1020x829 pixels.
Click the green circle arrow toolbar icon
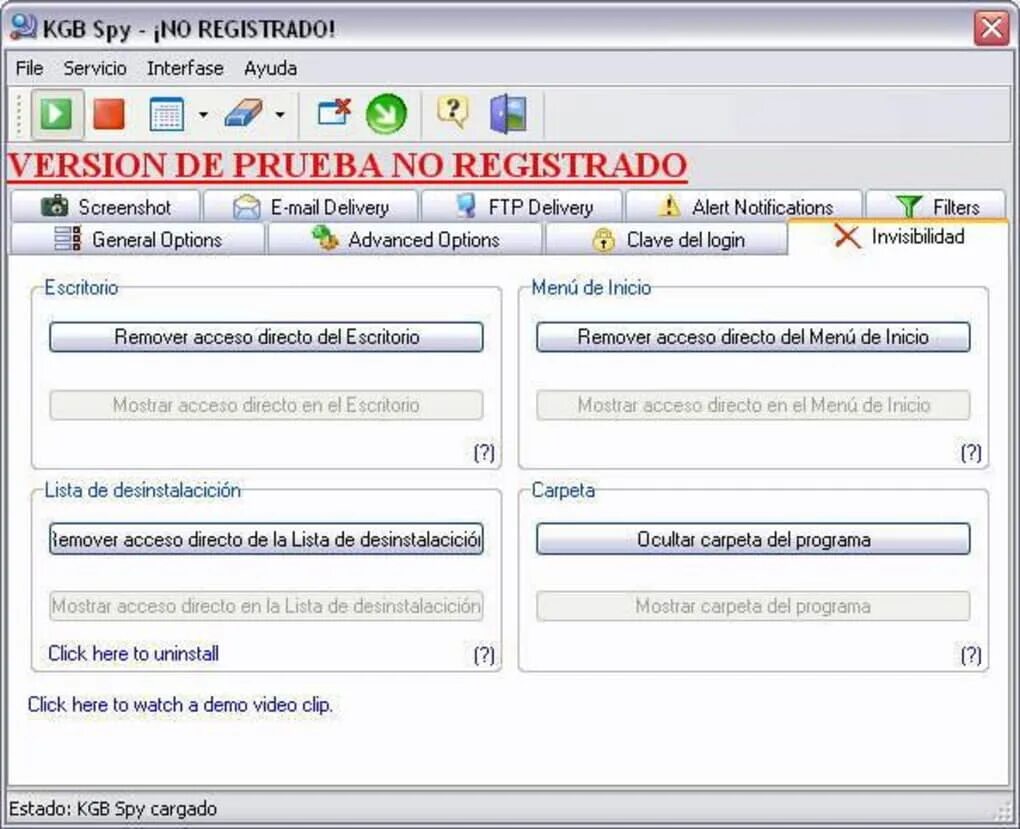386,115
